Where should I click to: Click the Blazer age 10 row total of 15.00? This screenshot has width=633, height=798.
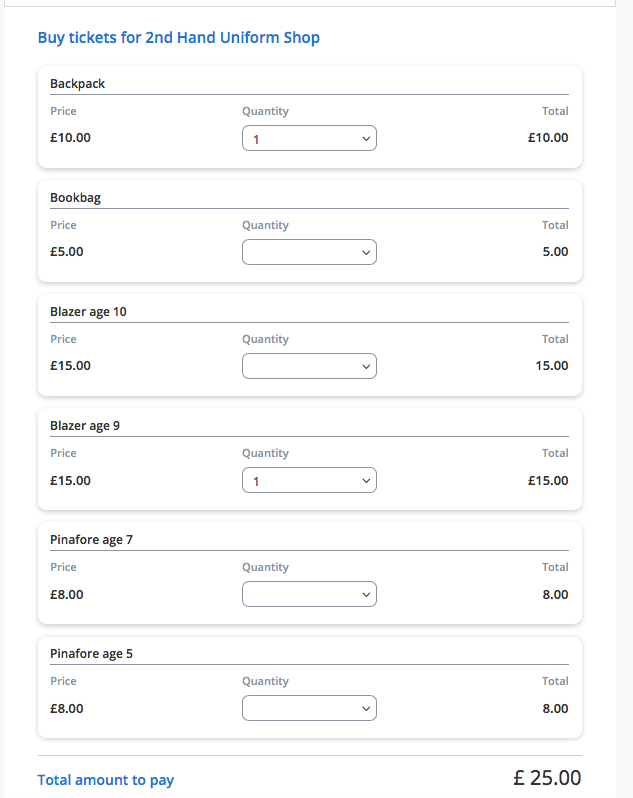tap(552, 366)
